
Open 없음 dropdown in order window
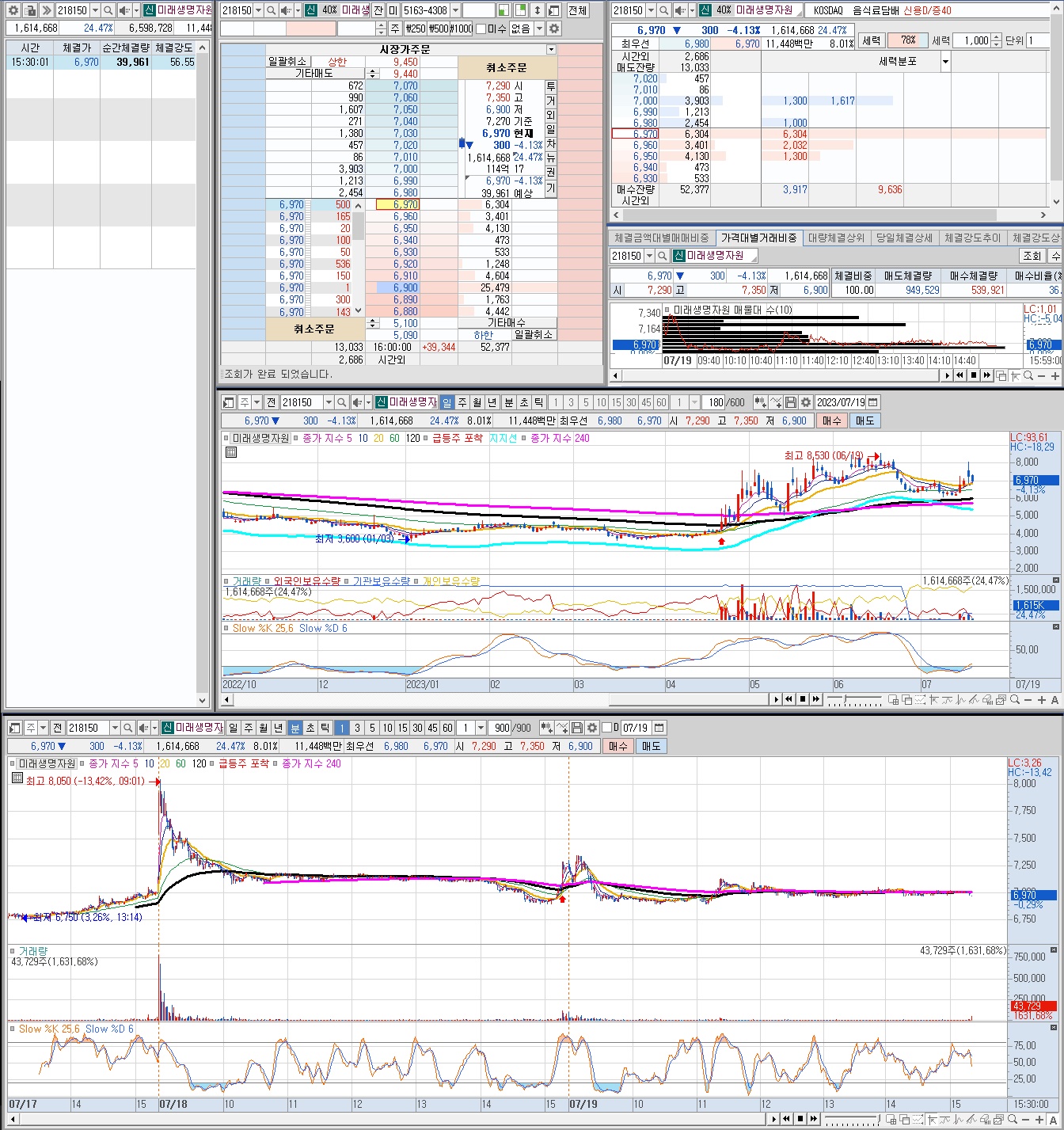(x=539, y=29)
